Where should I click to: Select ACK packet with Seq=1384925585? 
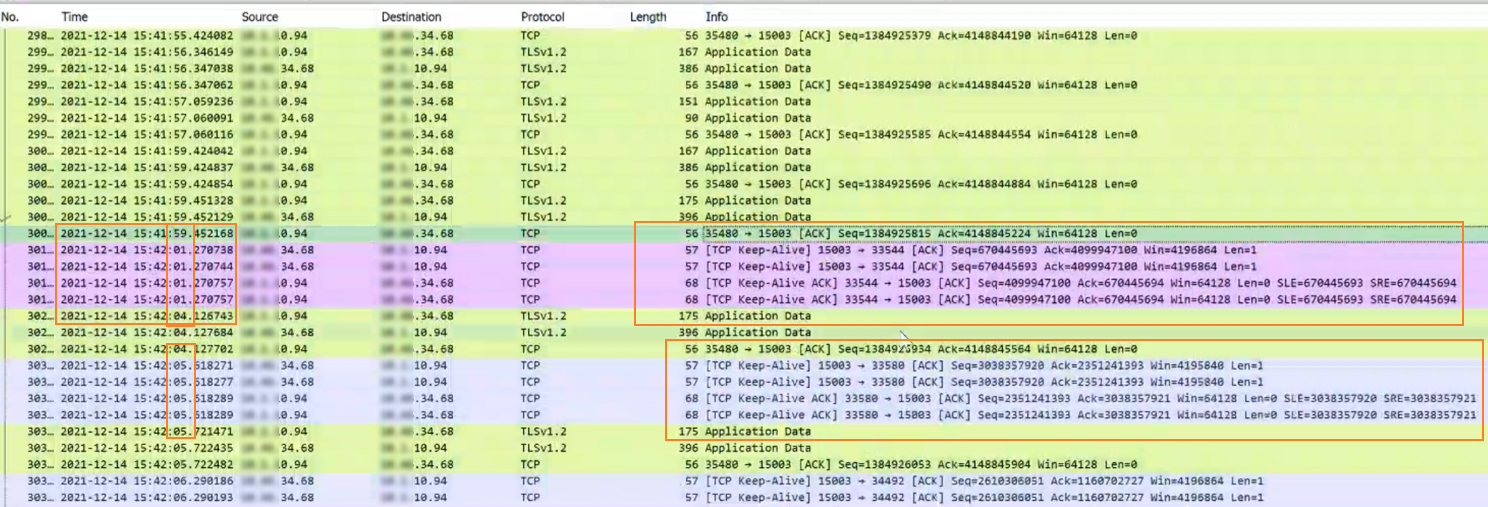coord(744,134)
